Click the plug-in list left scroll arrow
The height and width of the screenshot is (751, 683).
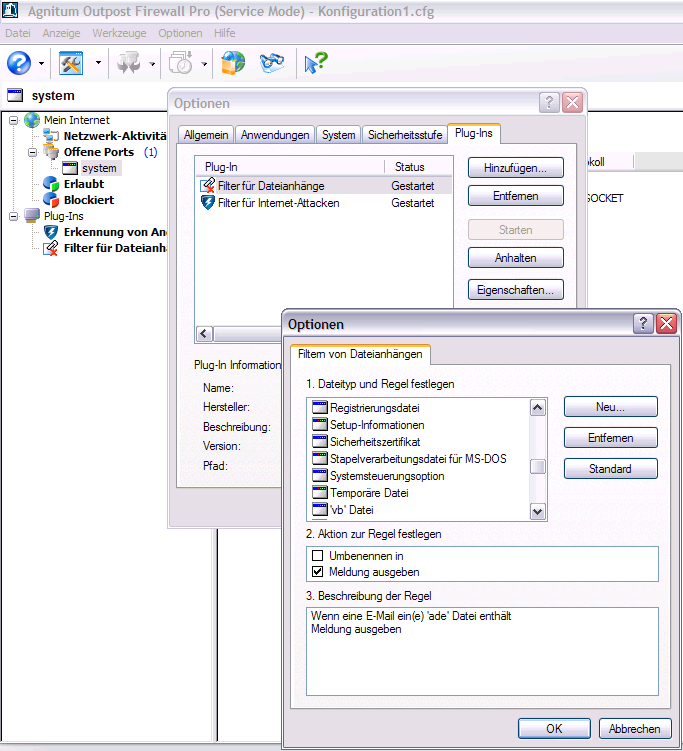click(x=205, y=333)
